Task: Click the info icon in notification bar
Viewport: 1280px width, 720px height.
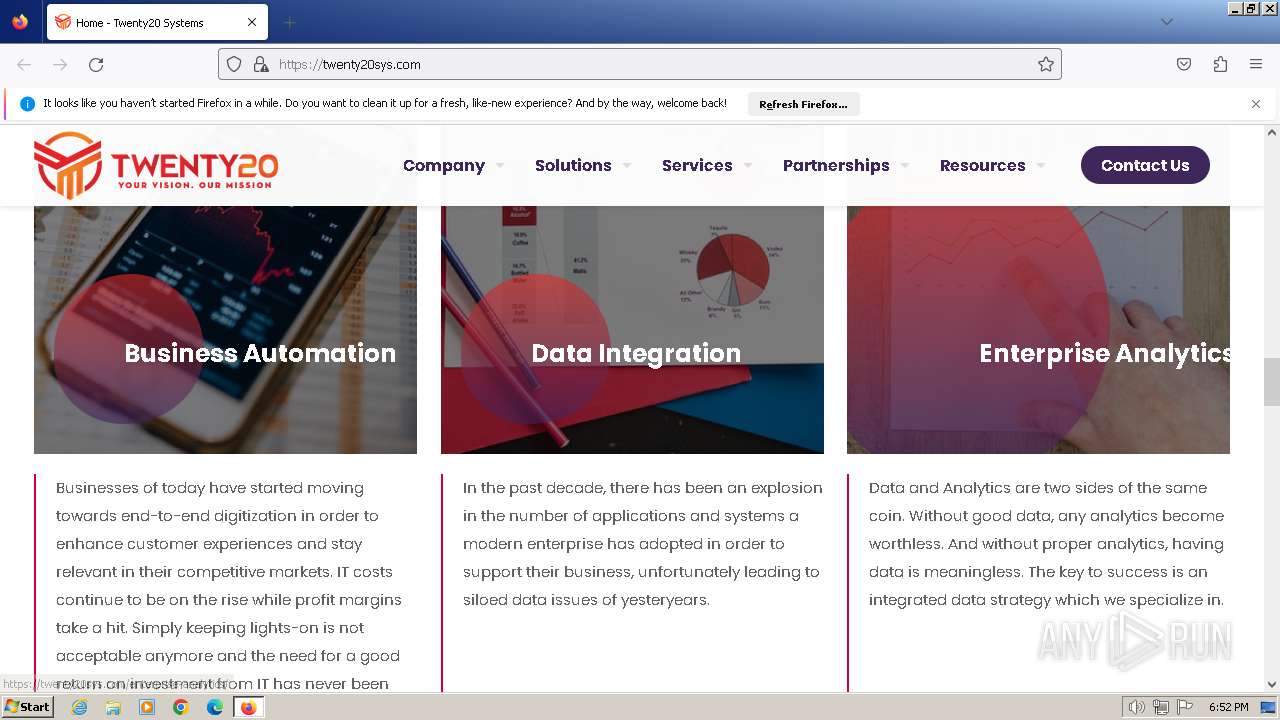Action: point(27,104)
